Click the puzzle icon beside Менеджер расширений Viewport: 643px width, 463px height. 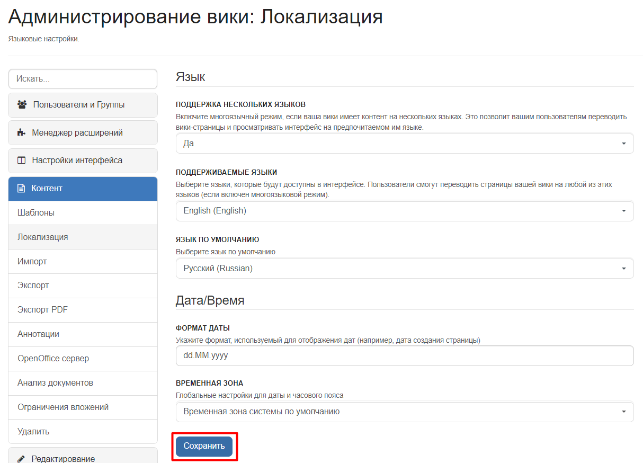coord(21,132)
